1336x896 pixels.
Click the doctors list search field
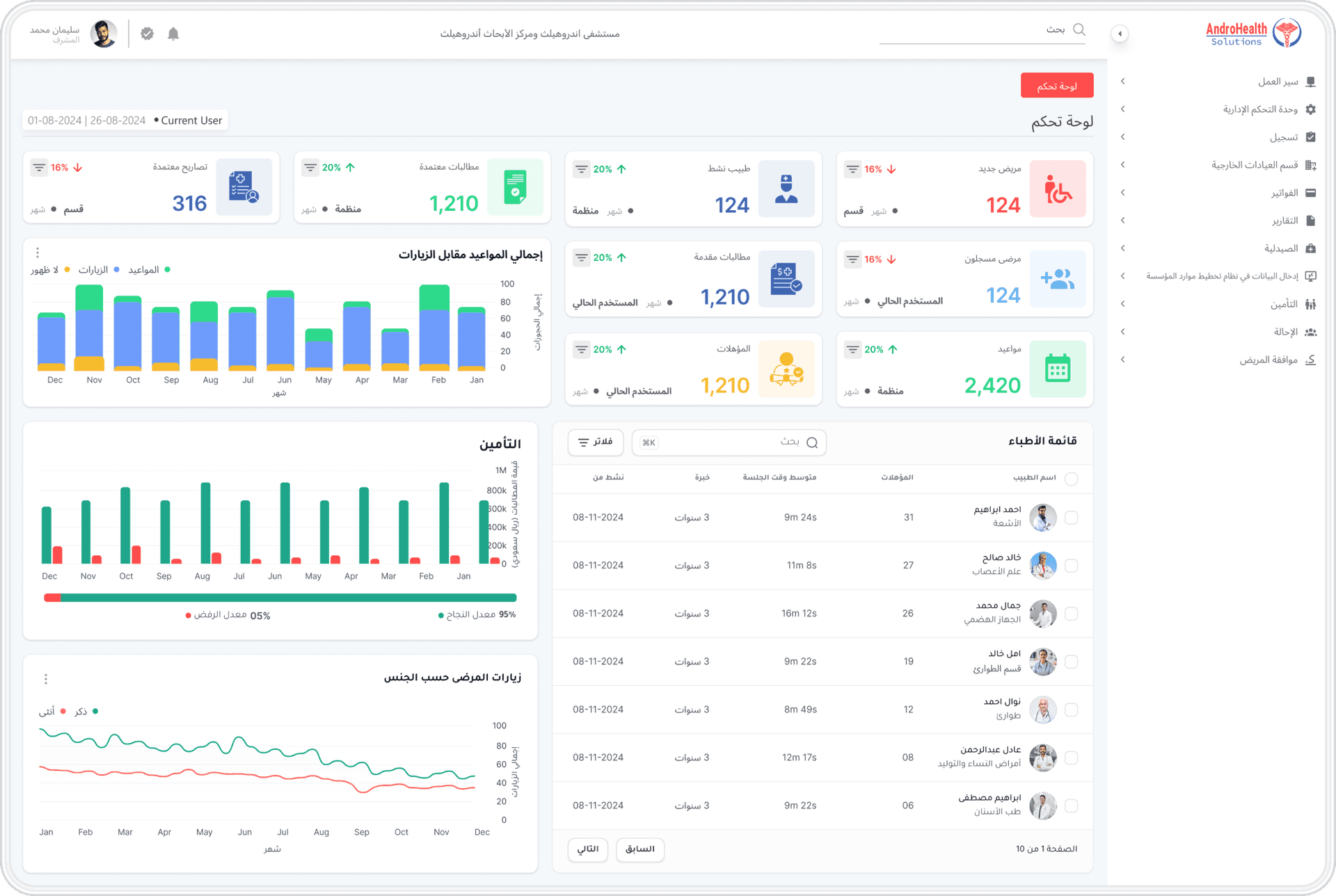point(729,442)
